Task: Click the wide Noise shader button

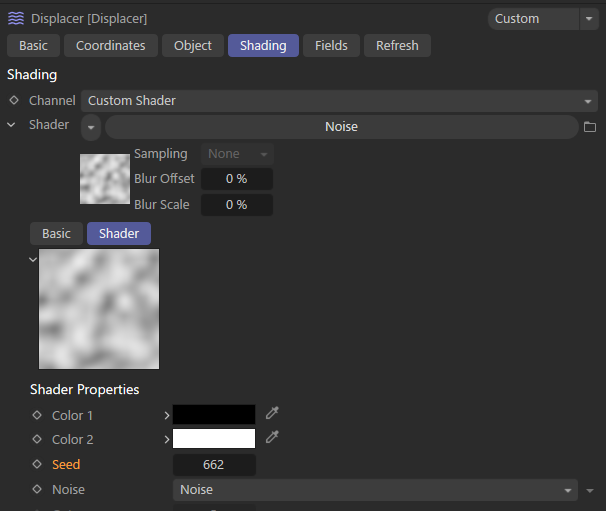Action: pyautogui.click(x=342, y=127)
